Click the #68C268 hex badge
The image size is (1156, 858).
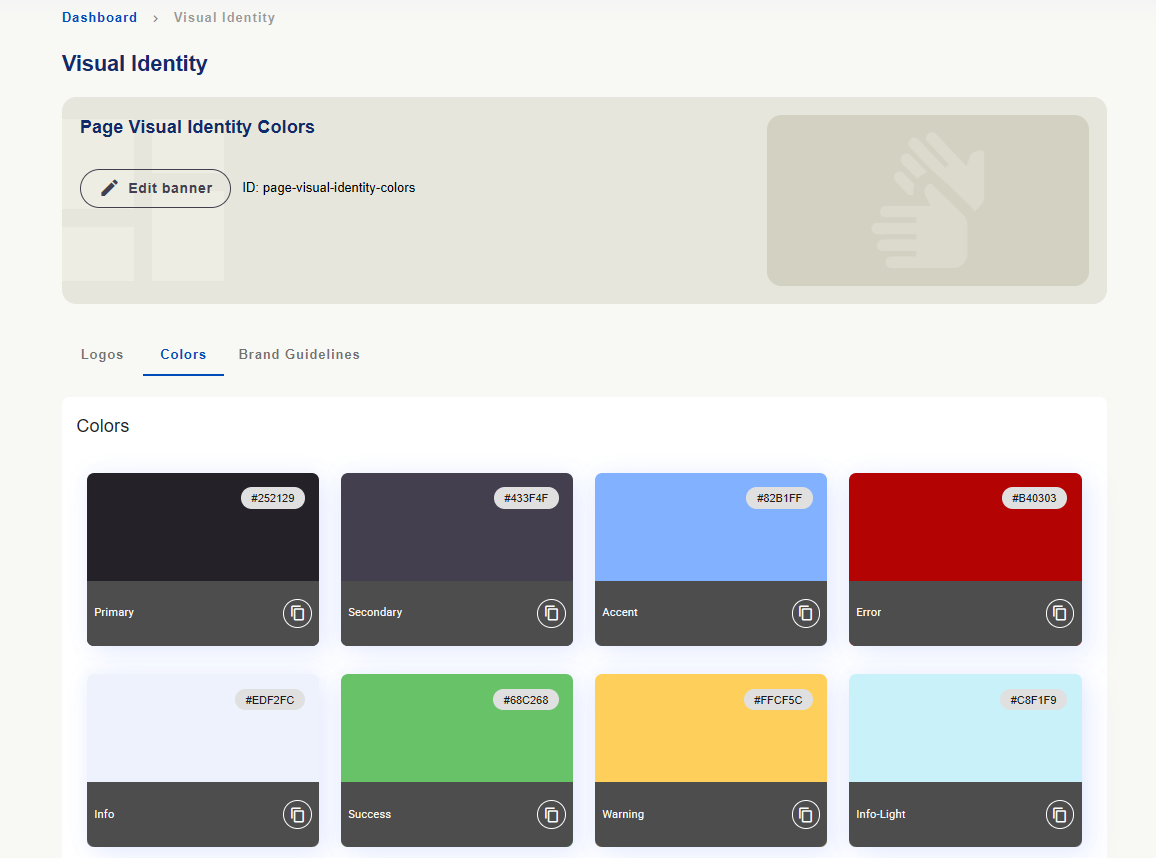(x=526, y=700)
